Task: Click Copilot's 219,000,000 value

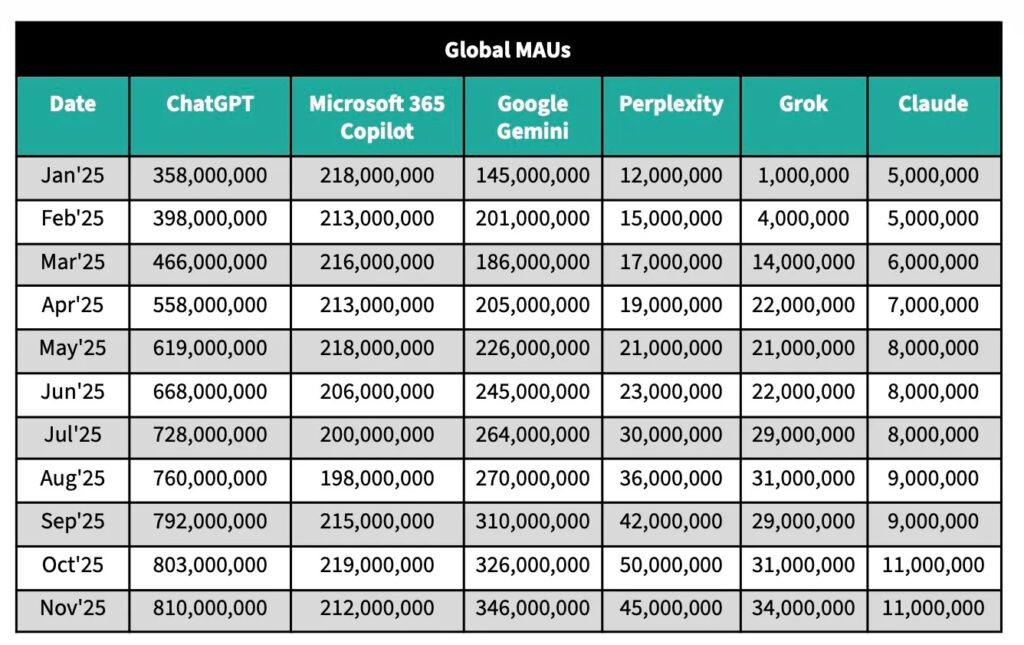Action: [377, 565]
